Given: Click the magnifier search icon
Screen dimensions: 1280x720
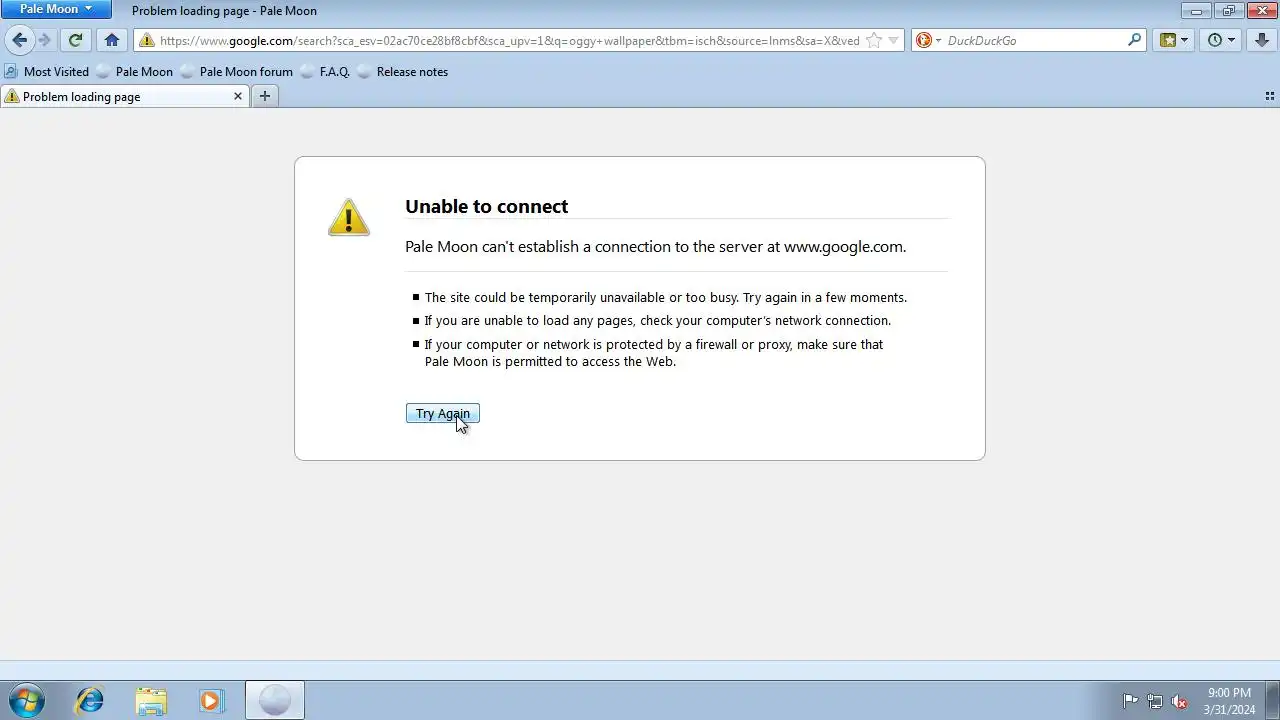Looking at the screenshot, I should [x=1134, y=41].
